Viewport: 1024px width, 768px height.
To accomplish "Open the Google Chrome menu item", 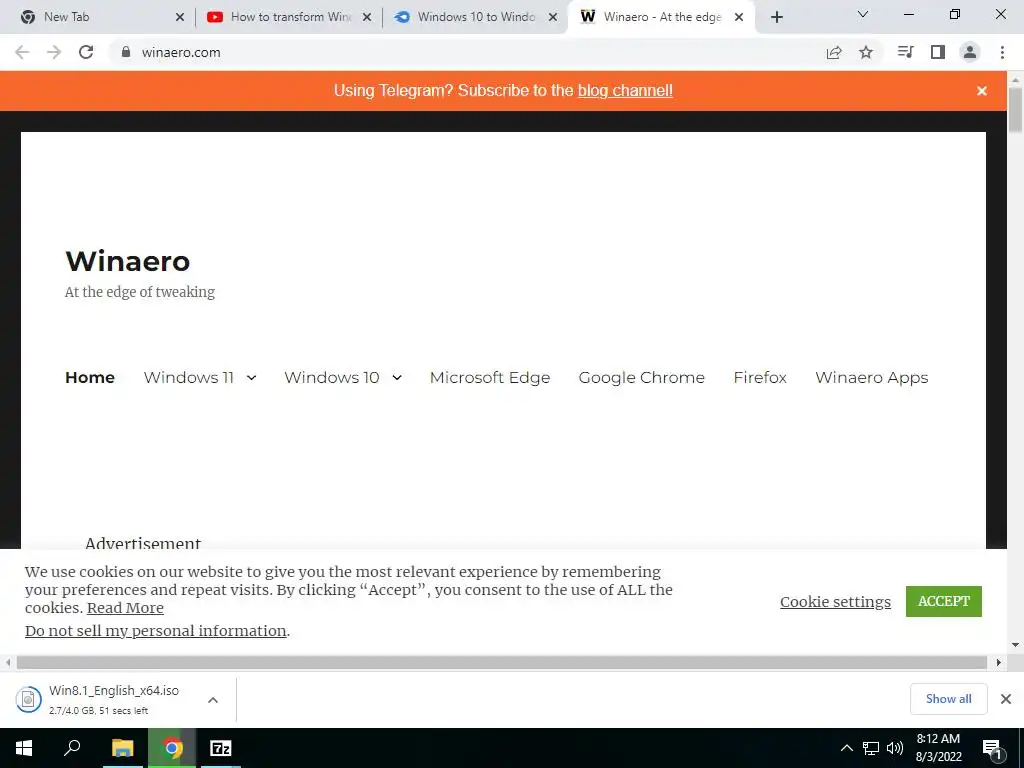I will (641, 377).
